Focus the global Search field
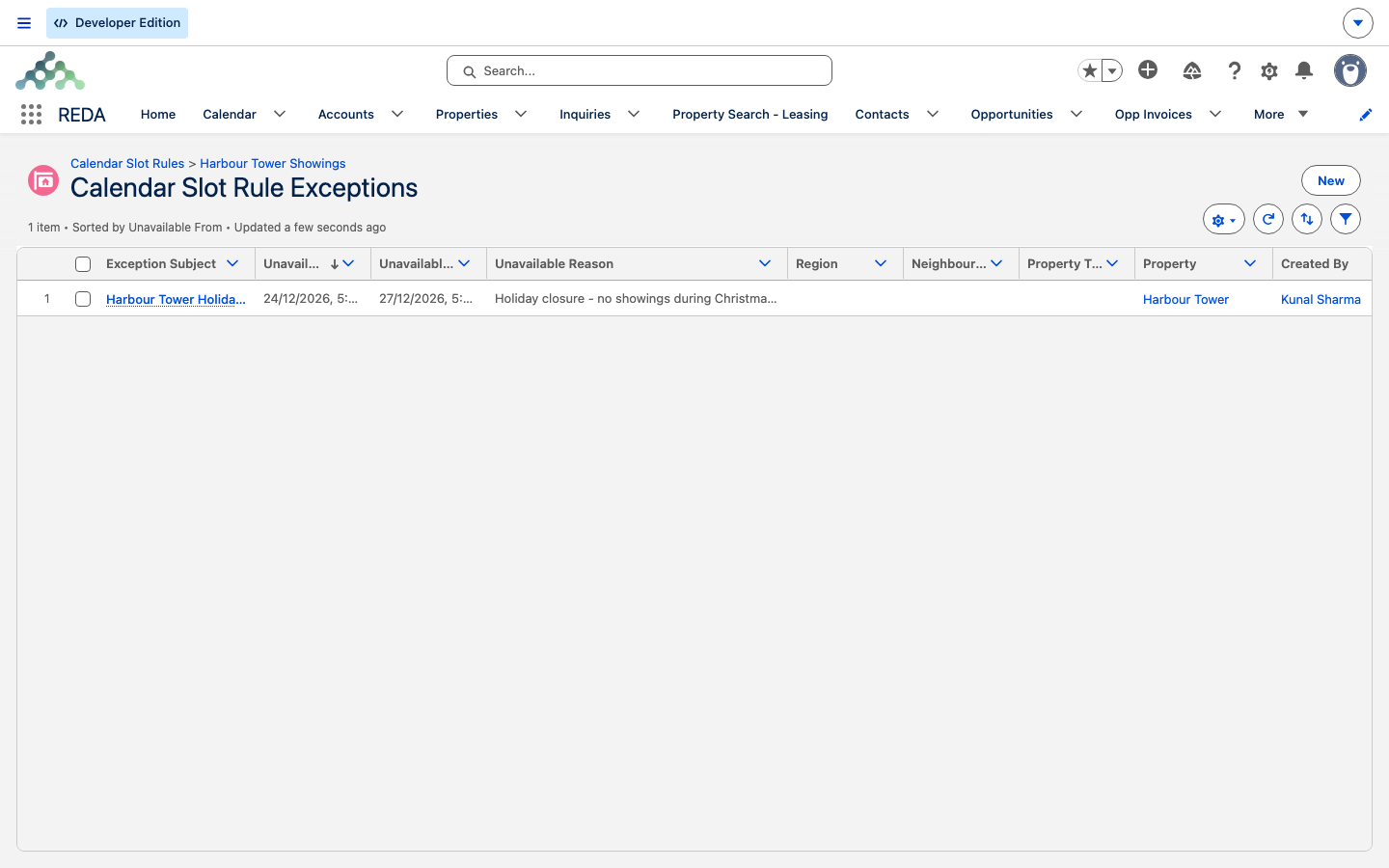Image resolution: width=1389 pixels, height=868 pixels. tap(640, 70)
